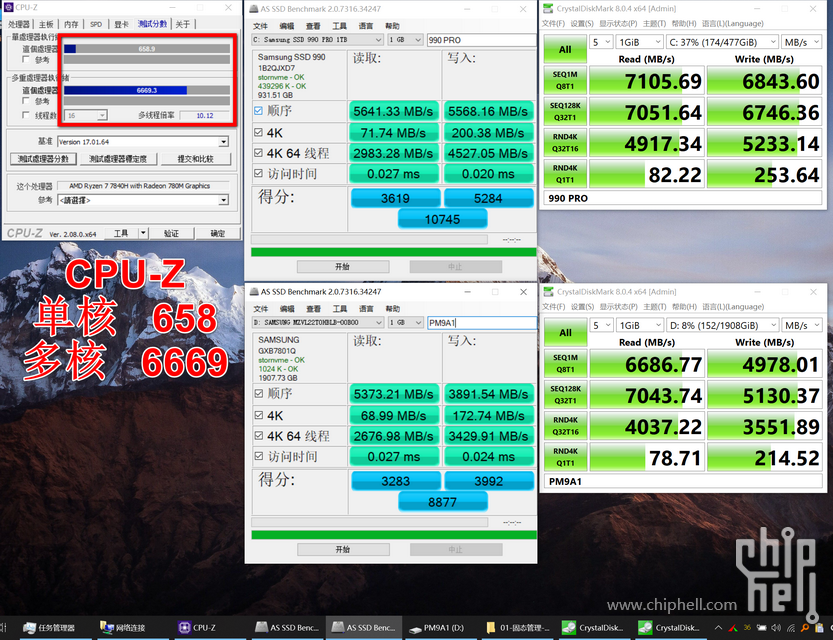Open the D: 8% (152/1908GiB) drive dropdown
Screen dimensions: 833x640
722,325
